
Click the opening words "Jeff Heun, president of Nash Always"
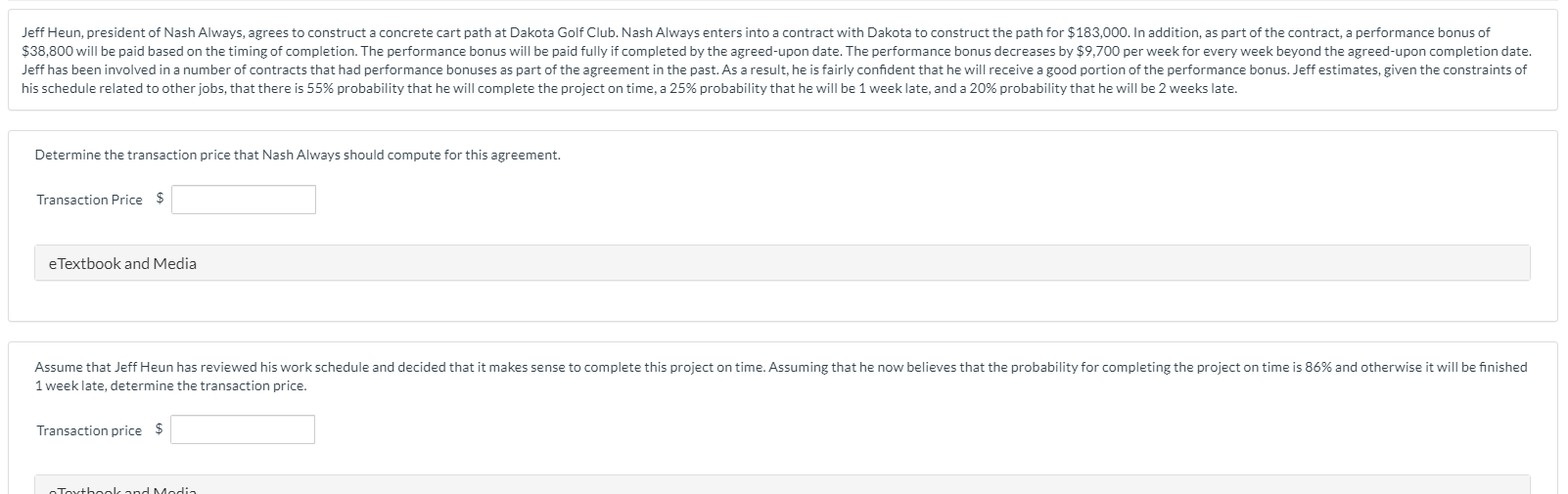(135, 32)
